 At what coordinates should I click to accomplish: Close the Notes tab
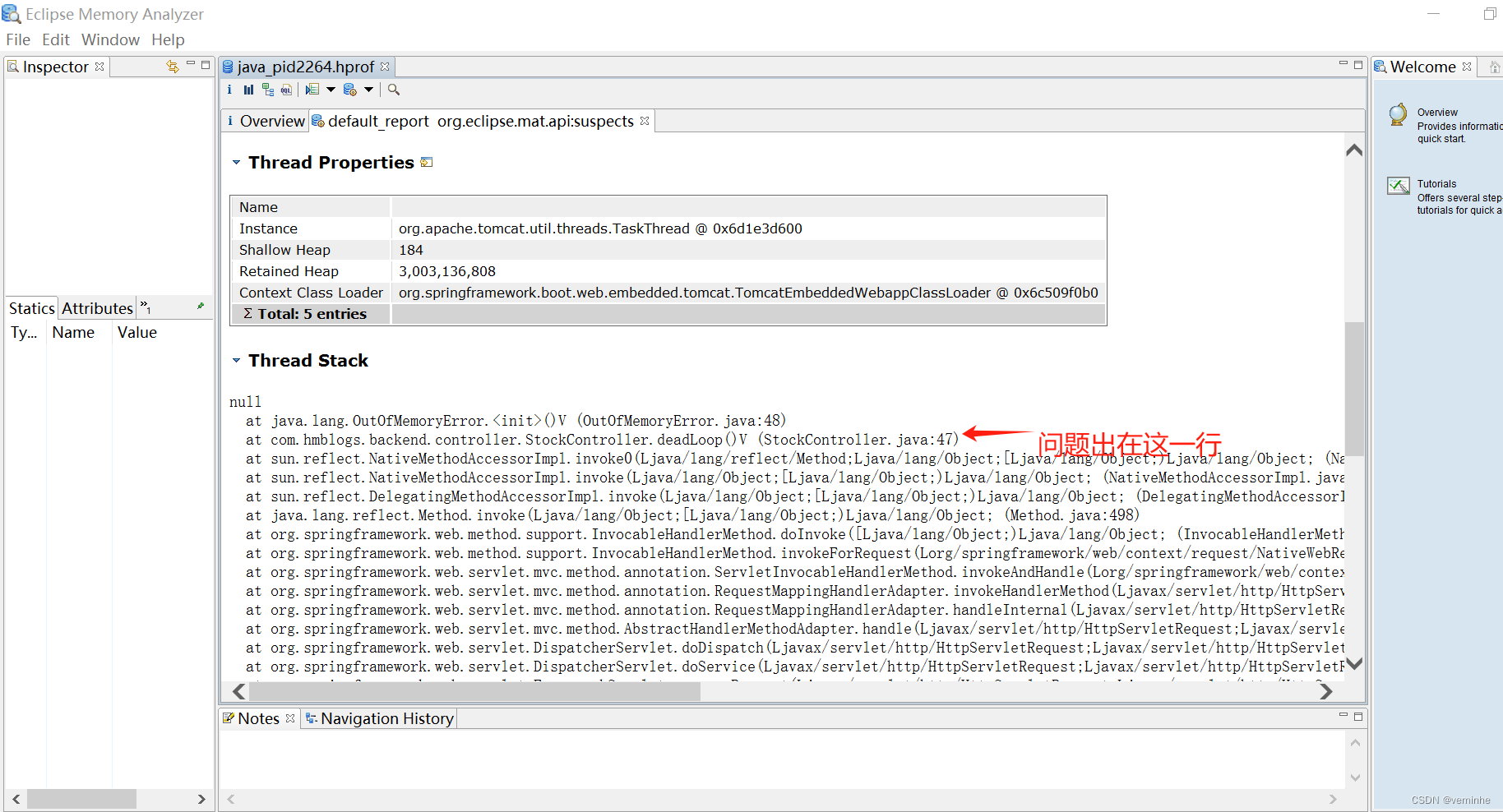[x=290, y=718]
